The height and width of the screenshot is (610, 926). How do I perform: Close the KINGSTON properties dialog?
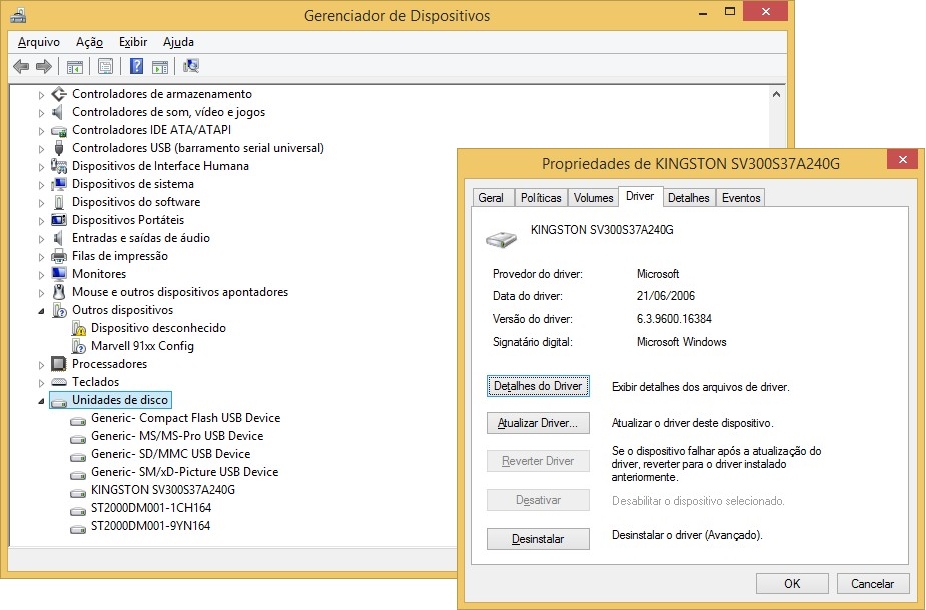click(903, 159)
